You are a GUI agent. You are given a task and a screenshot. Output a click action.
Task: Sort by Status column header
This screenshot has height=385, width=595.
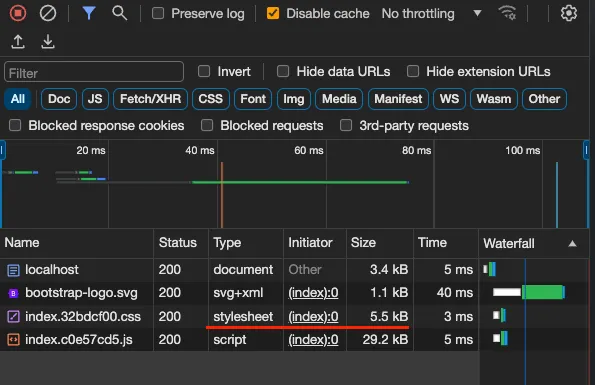(x=181, y=243)
